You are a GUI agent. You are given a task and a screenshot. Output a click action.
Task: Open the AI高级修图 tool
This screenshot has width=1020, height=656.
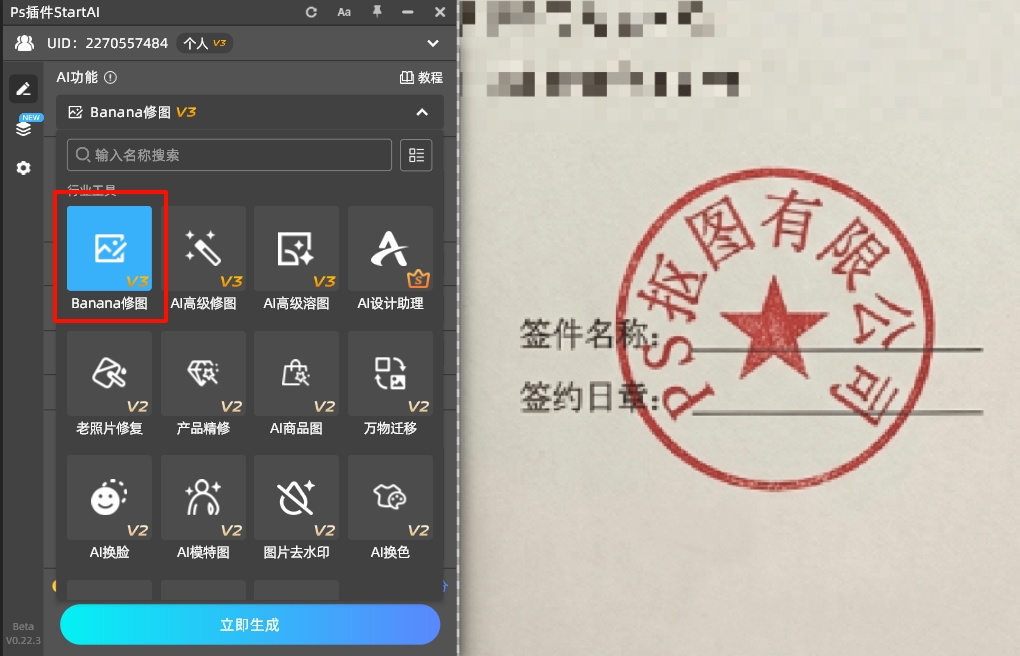pos(202,249)
